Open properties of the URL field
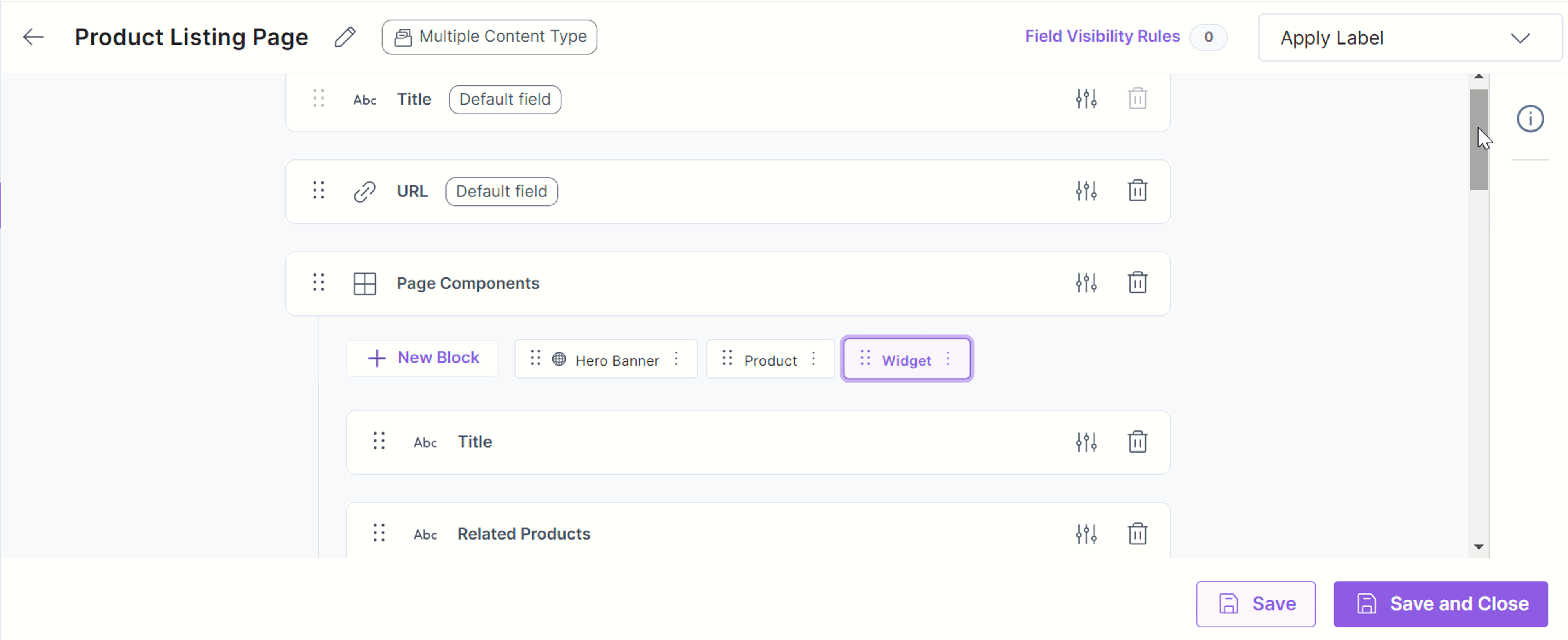 tap(1086, 191)
